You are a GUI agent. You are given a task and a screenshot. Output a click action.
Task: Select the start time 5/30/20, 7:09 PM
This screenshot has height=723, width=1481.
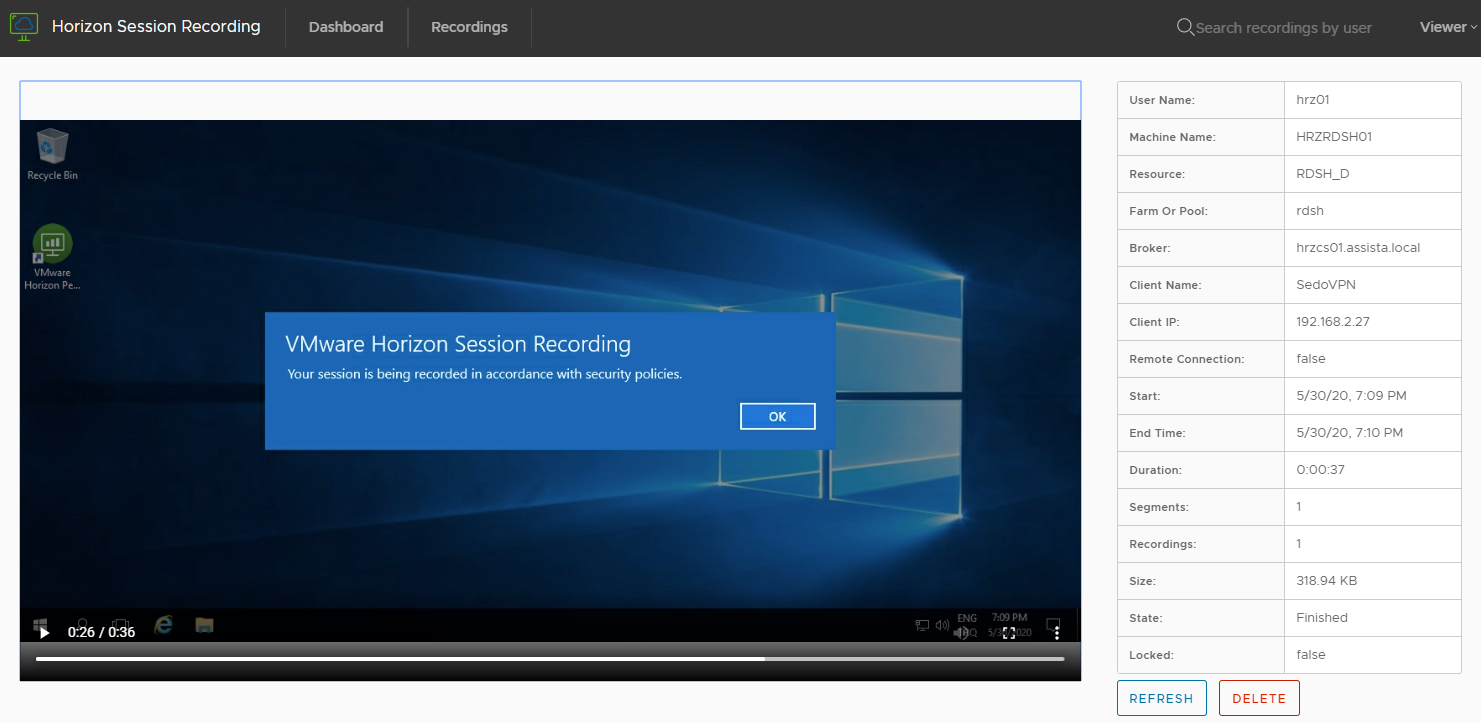point(1351,396)
